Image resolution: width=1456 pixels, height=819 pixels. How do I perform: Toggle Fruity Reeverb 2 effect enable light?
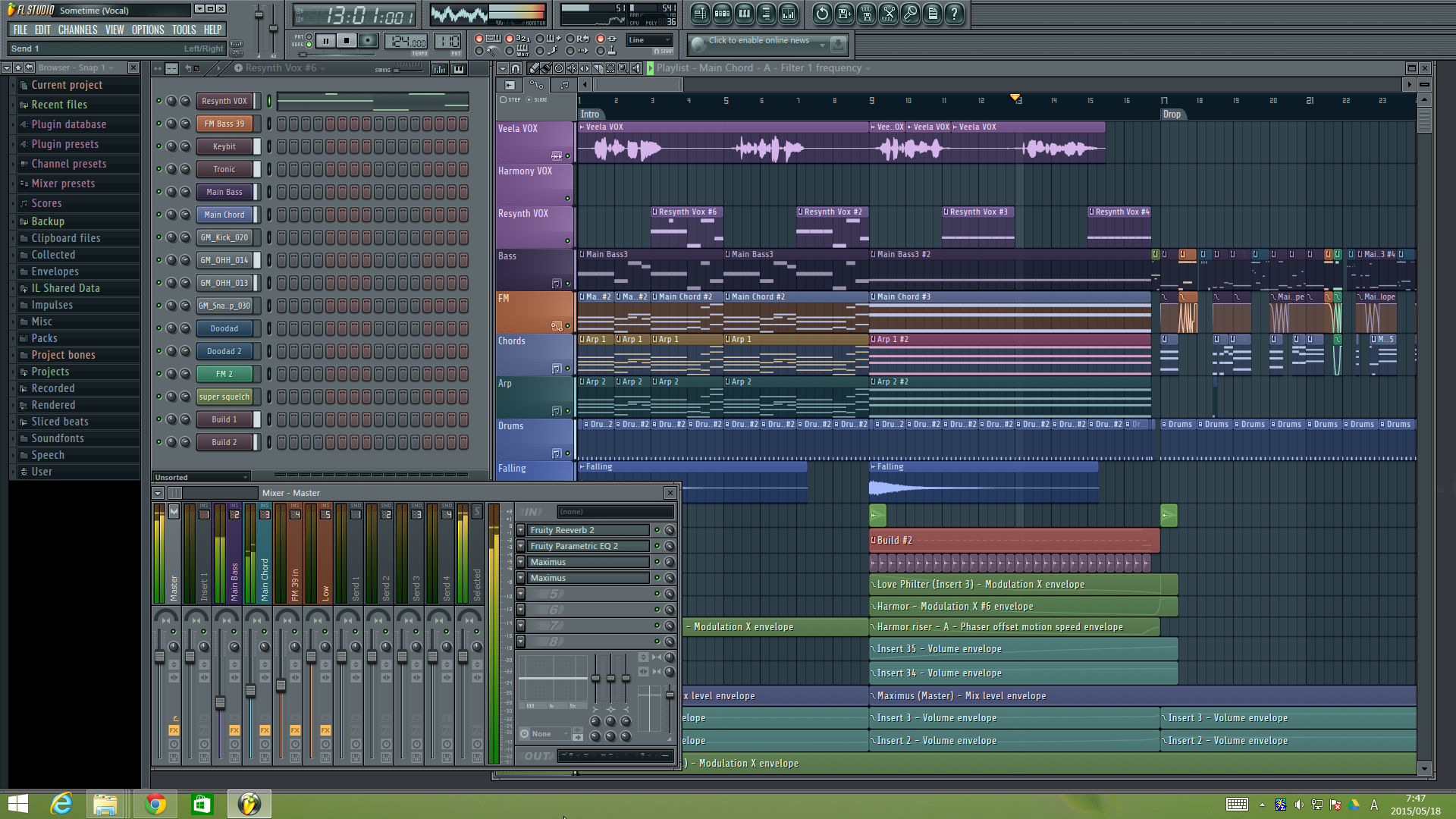(657, 530)
